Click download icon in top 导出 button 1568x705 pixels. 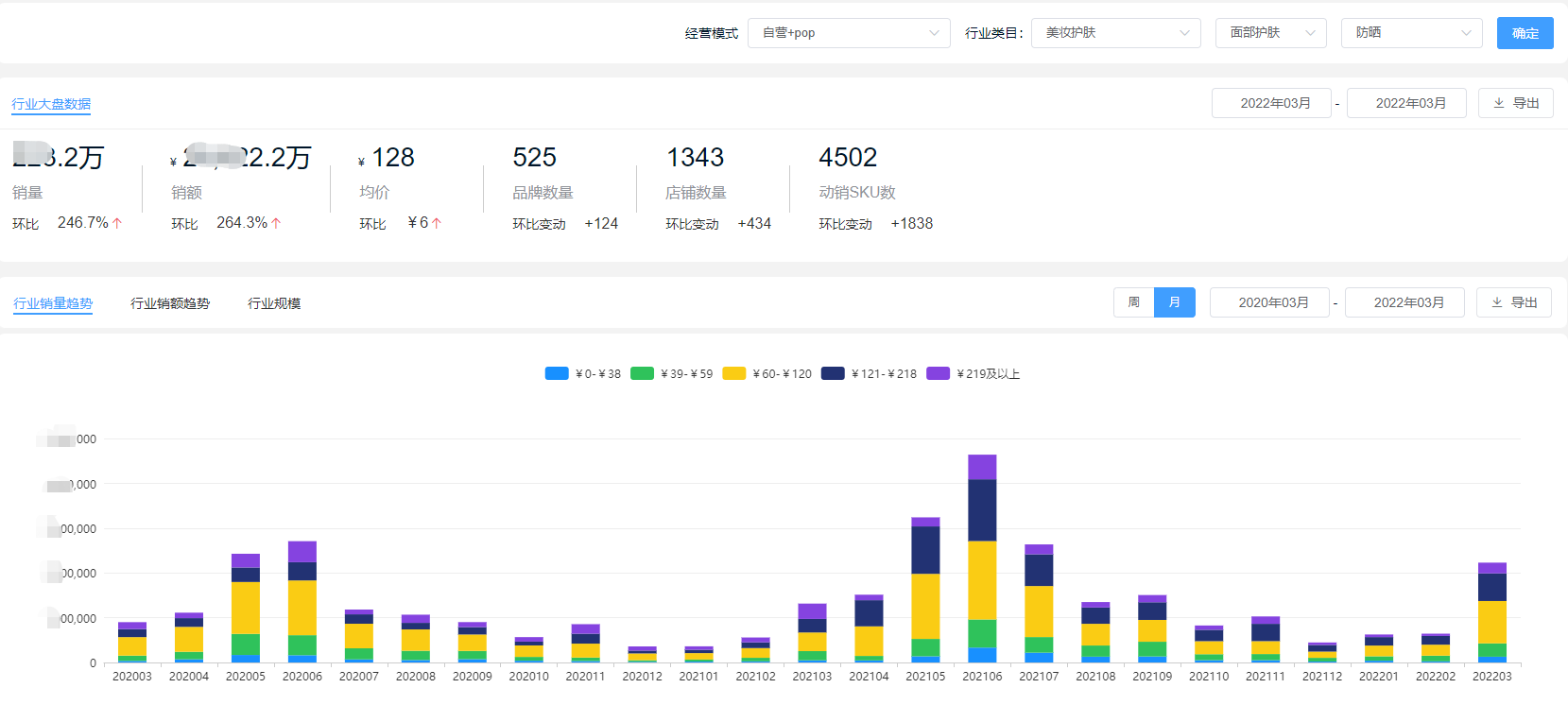[1499, 103]
